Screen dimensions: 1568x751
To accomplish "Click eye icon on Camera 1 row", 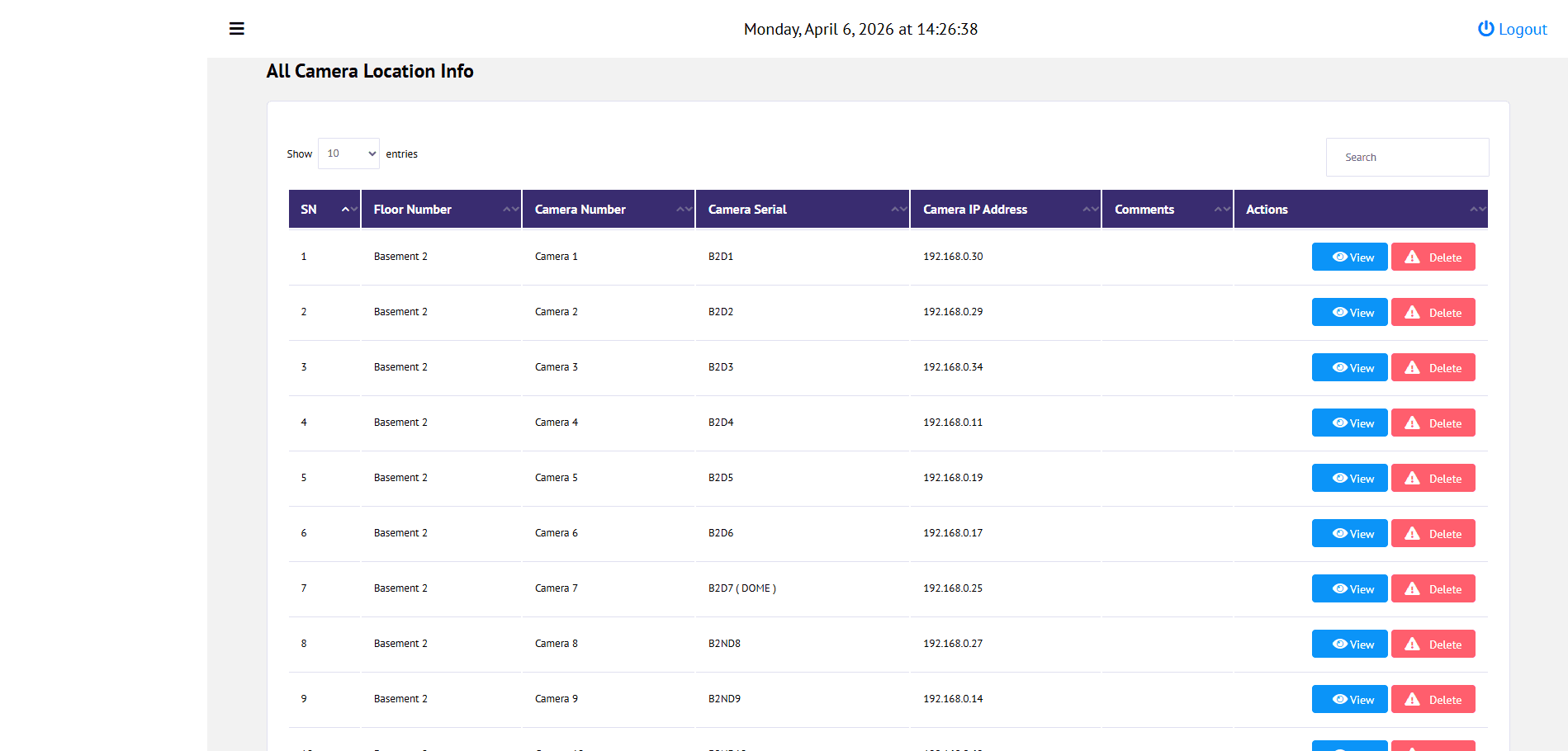I will pyautogui.click(x=1339, y=257).
